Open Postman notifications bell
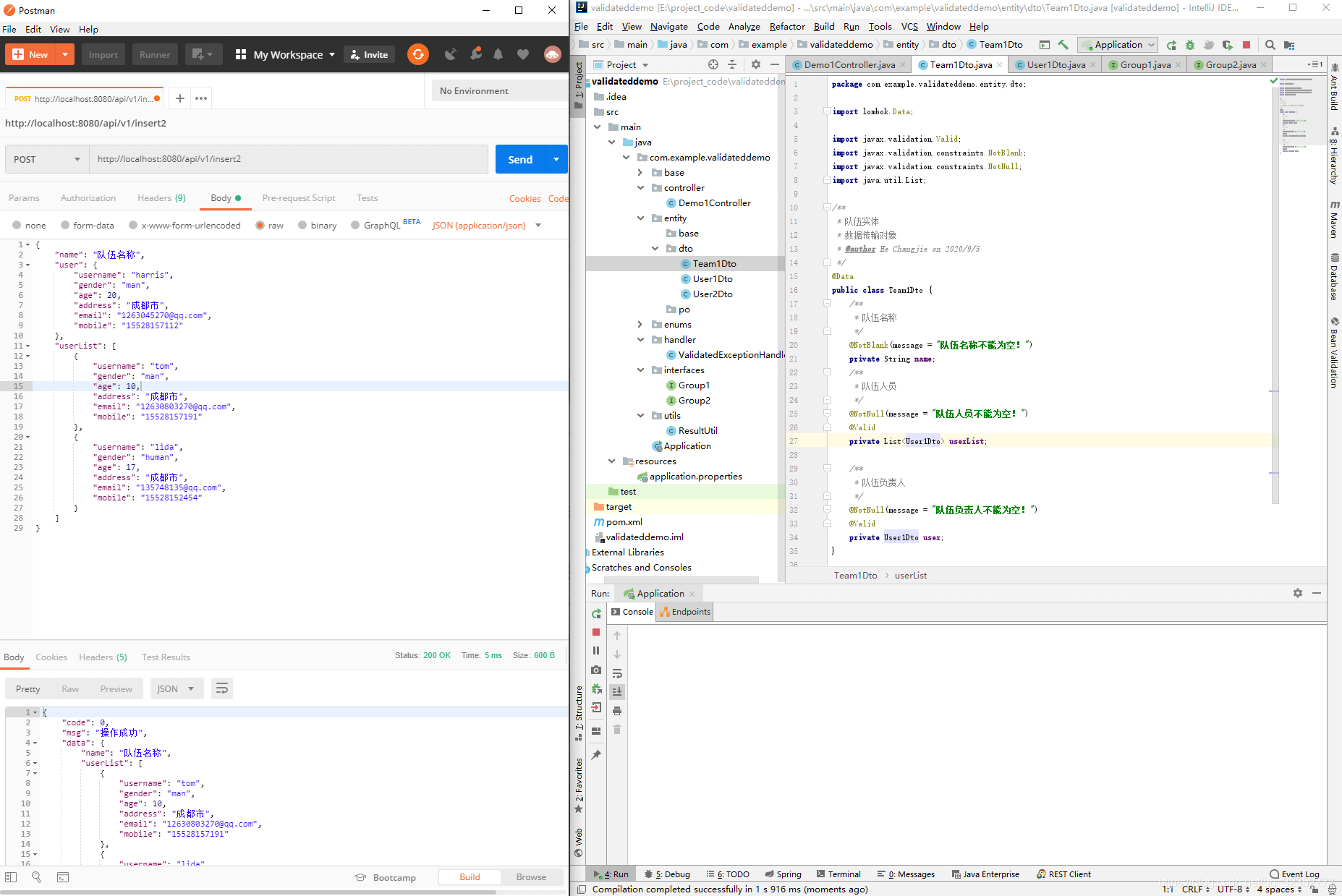Image resolution: width=1342 pixels, height=896 pixels. tap(498, 54)
